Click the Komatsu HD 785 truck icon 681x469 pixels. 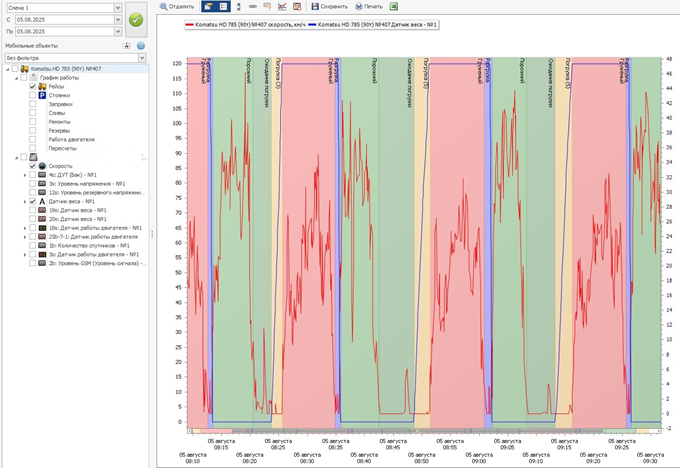(x=23, y=68)
